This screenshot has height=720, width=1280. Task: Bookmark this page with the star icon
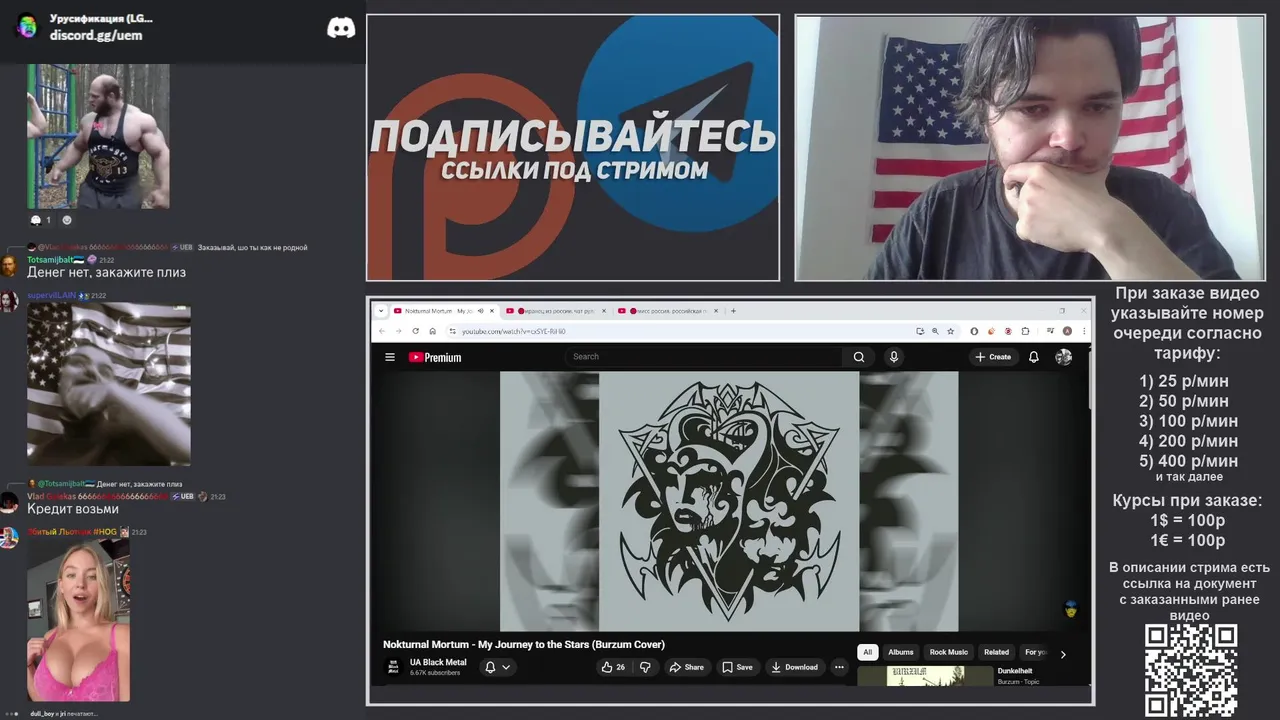click(950, 331)
